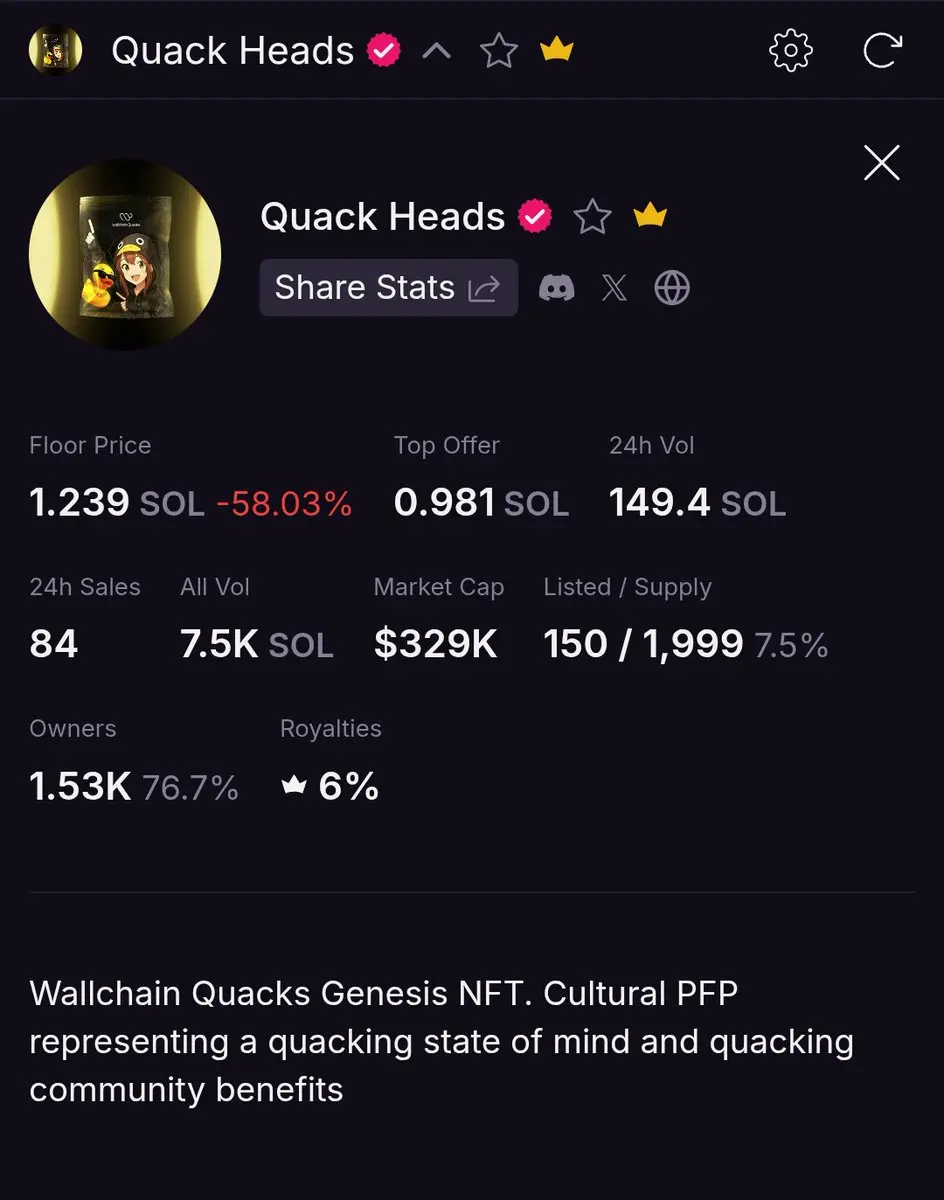The image size is (944, 1200).
Task: Click the floor price 1.239 SOL value
Action: pyautogui.click(x=117, y=503)
